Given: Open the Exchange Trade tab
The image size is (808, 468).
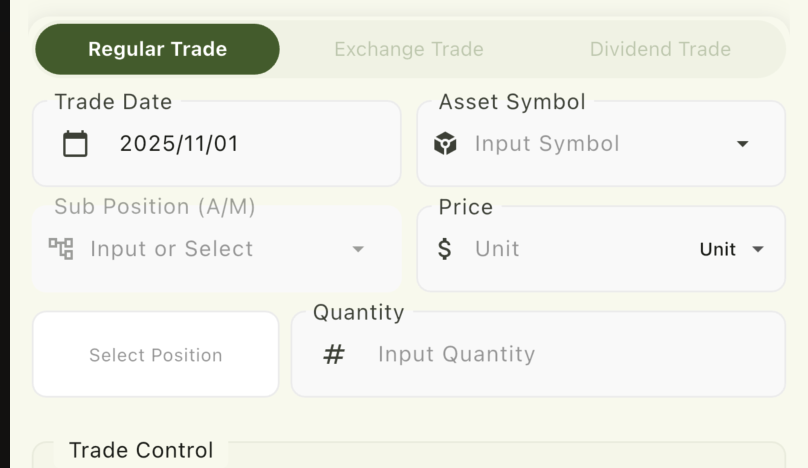Looking at the screenshot, I should point(408,49).
